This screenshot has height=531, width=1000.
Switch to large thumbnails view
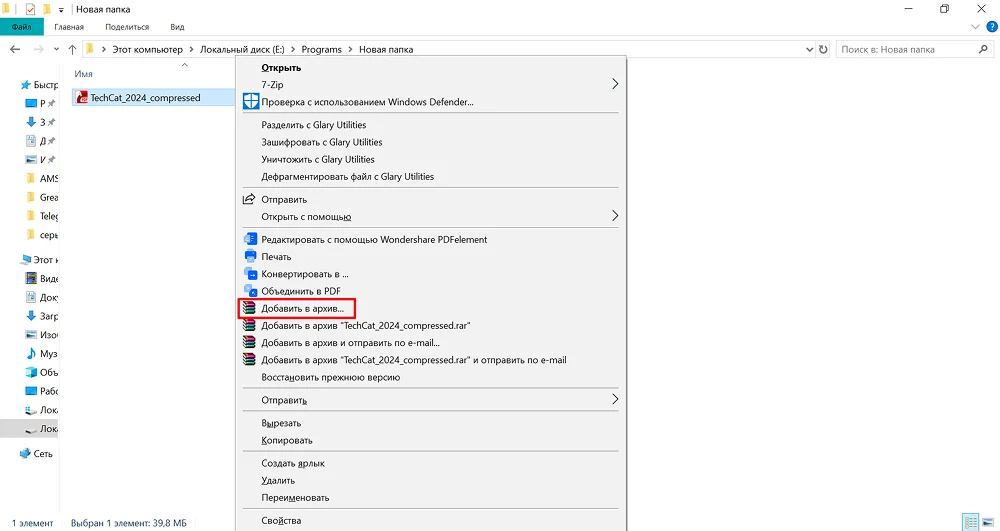point(986,522)
